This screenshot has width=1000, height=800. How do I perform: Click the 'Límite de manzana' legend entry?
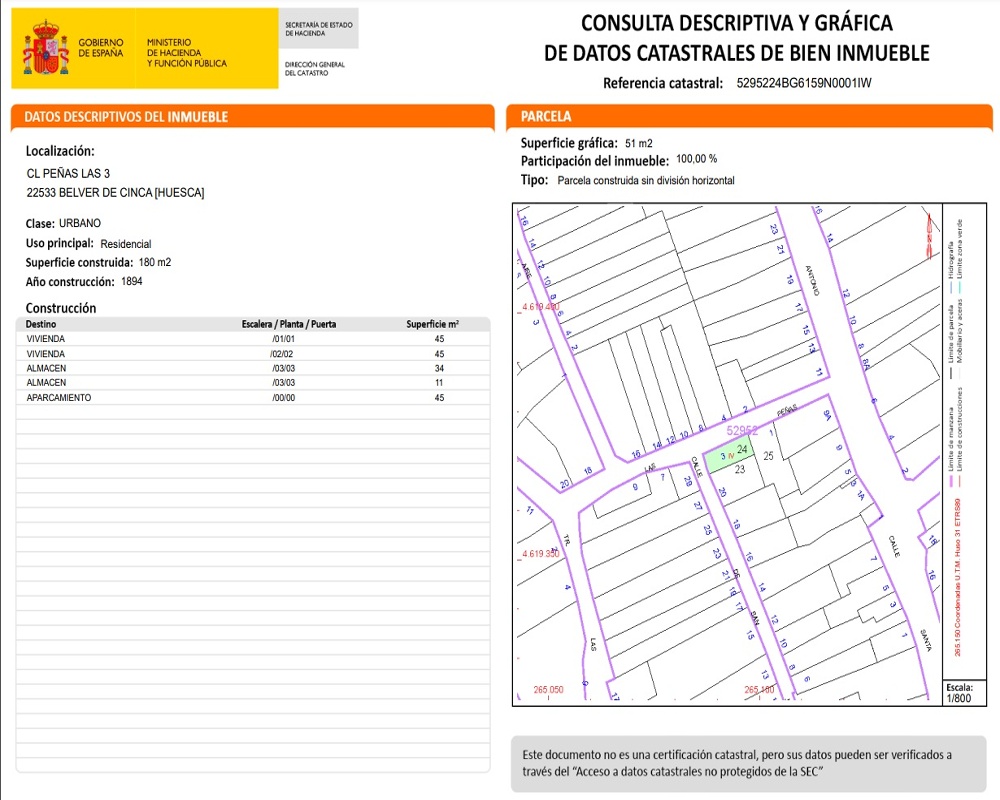pos(950,447)
